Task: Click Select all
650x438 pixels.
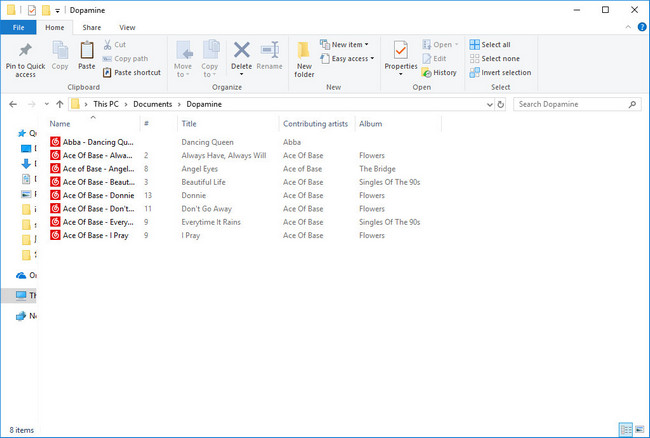Action: (490, 44)
